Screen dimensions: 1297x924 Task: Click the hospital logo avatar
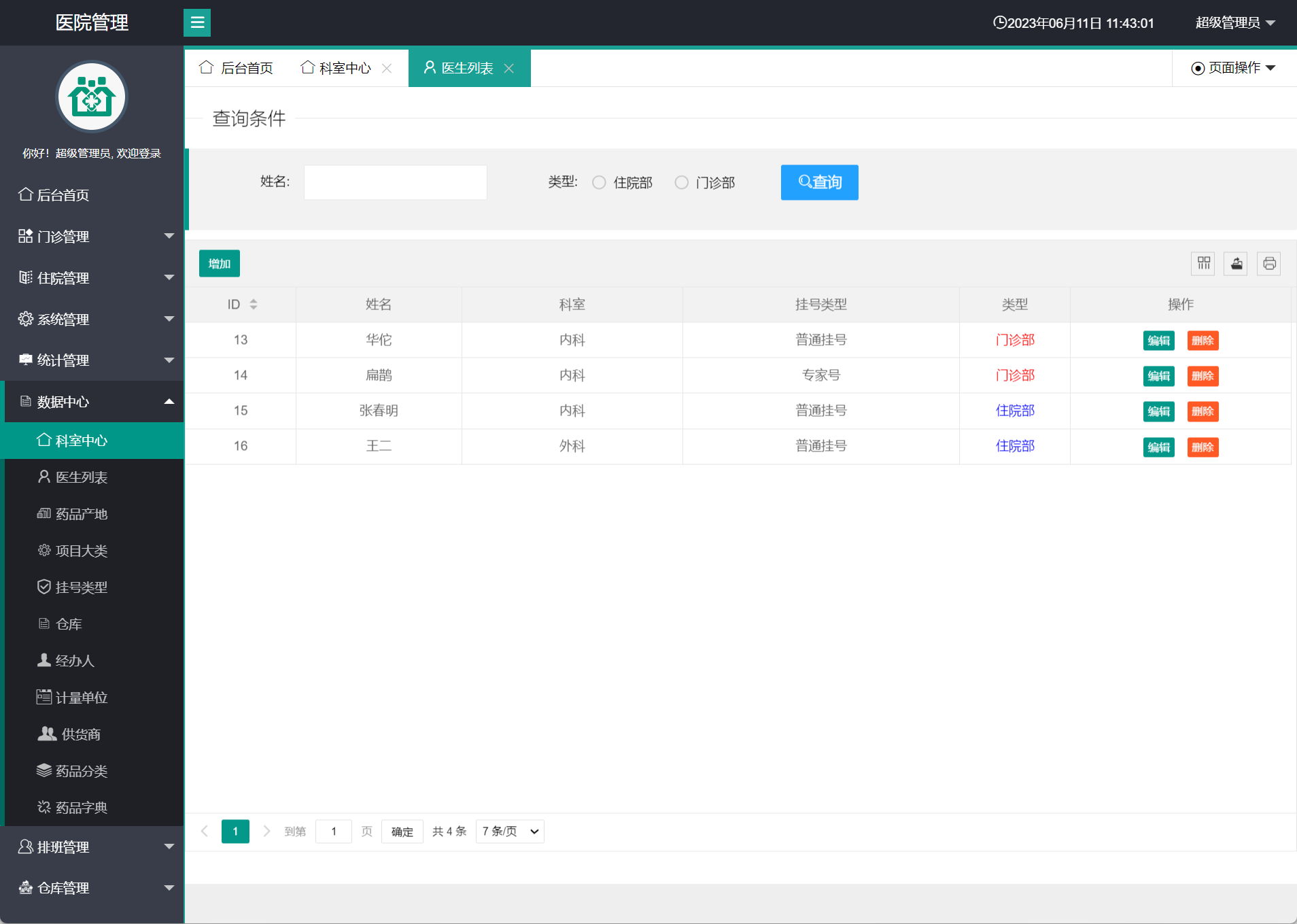click(x=92, y=97)
